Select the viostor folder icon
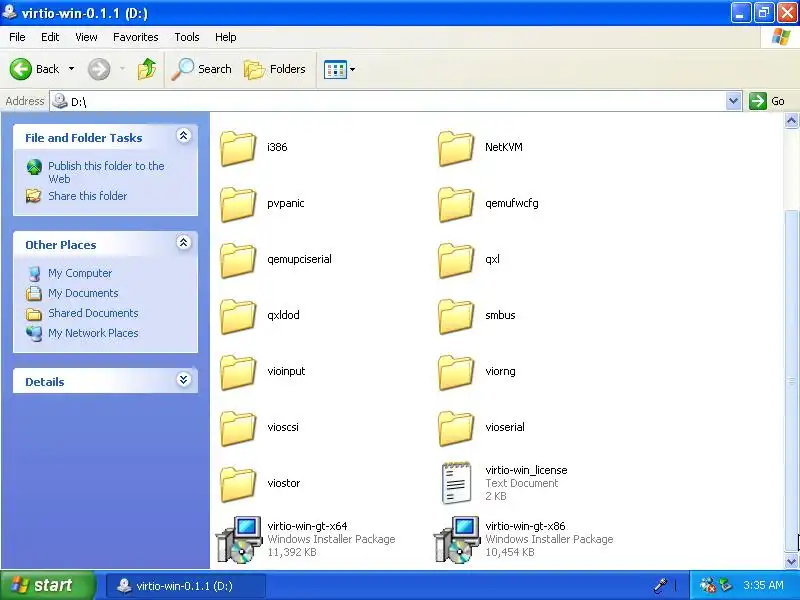Screen dimensions: 800x600 [238, 485]
